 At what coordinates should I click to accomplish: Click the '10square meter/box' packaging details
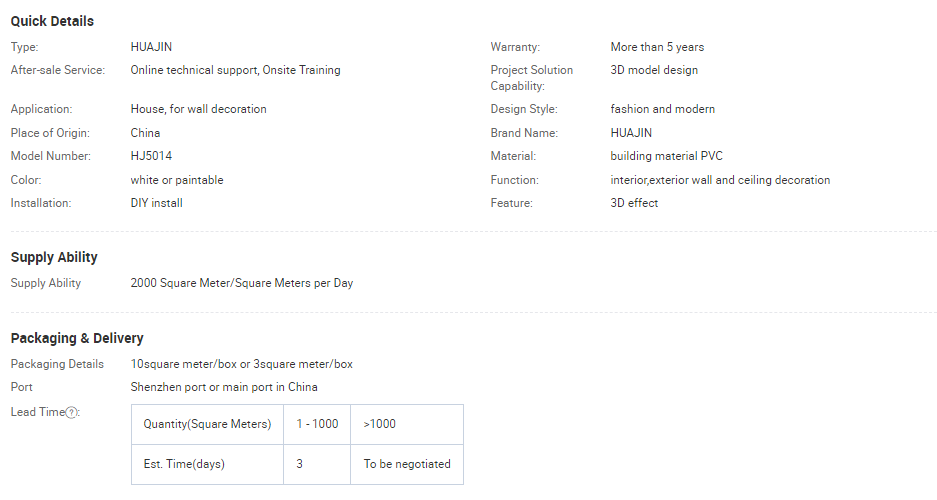[x=184, y=364]
